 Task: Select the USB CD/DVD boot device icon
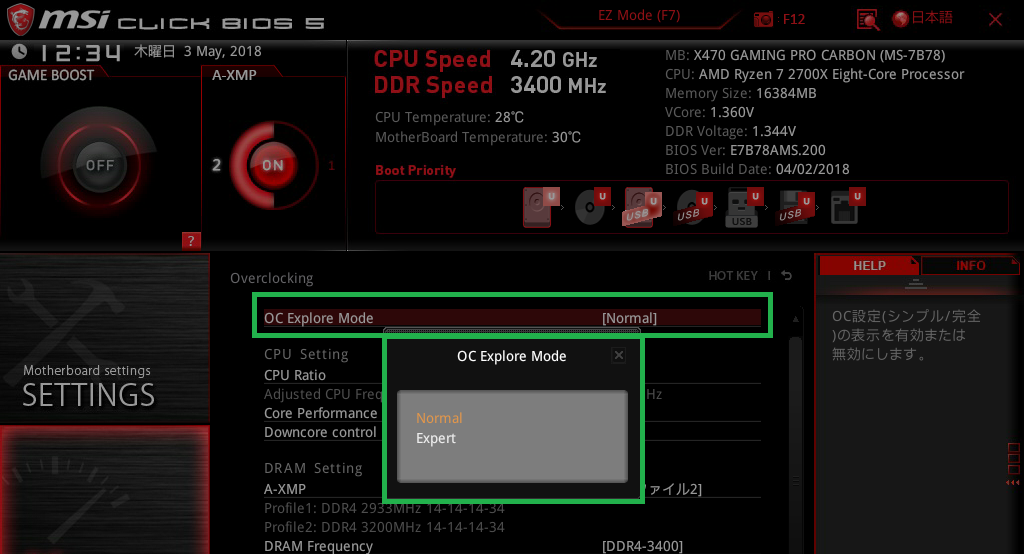pos(693,207)
